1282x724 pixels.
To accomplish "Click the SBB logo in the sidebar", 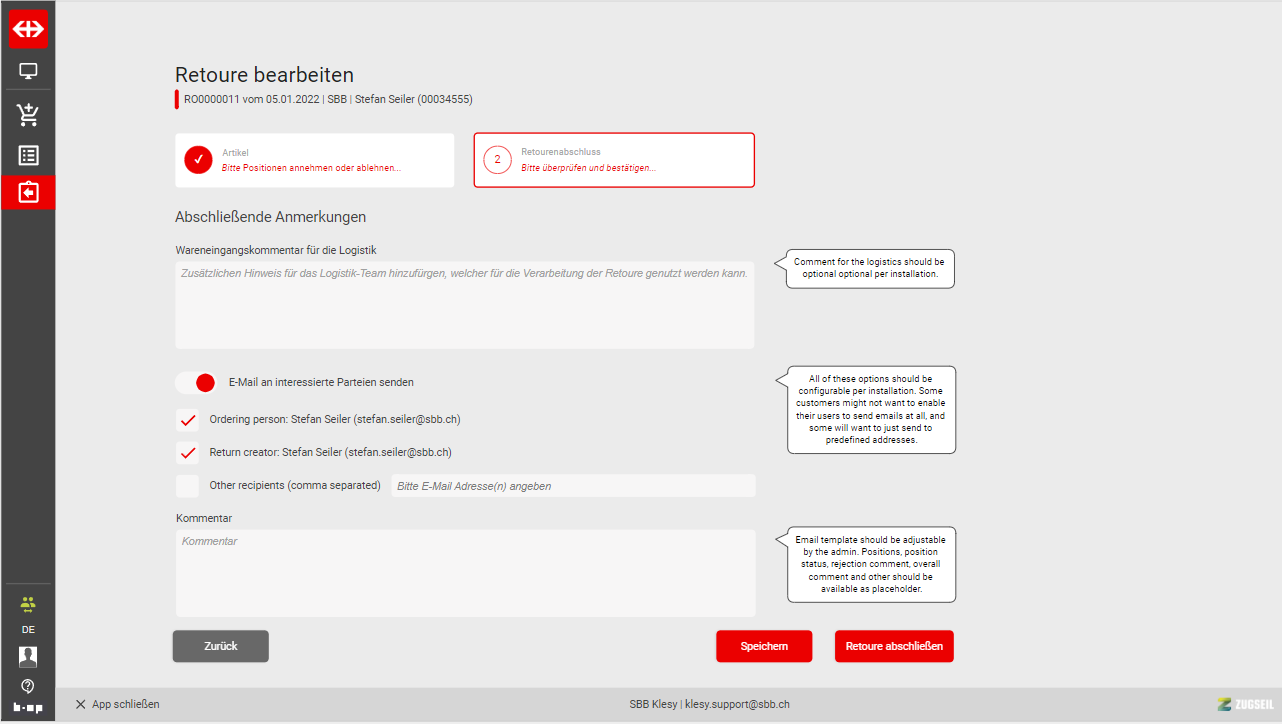I will 28,30.
